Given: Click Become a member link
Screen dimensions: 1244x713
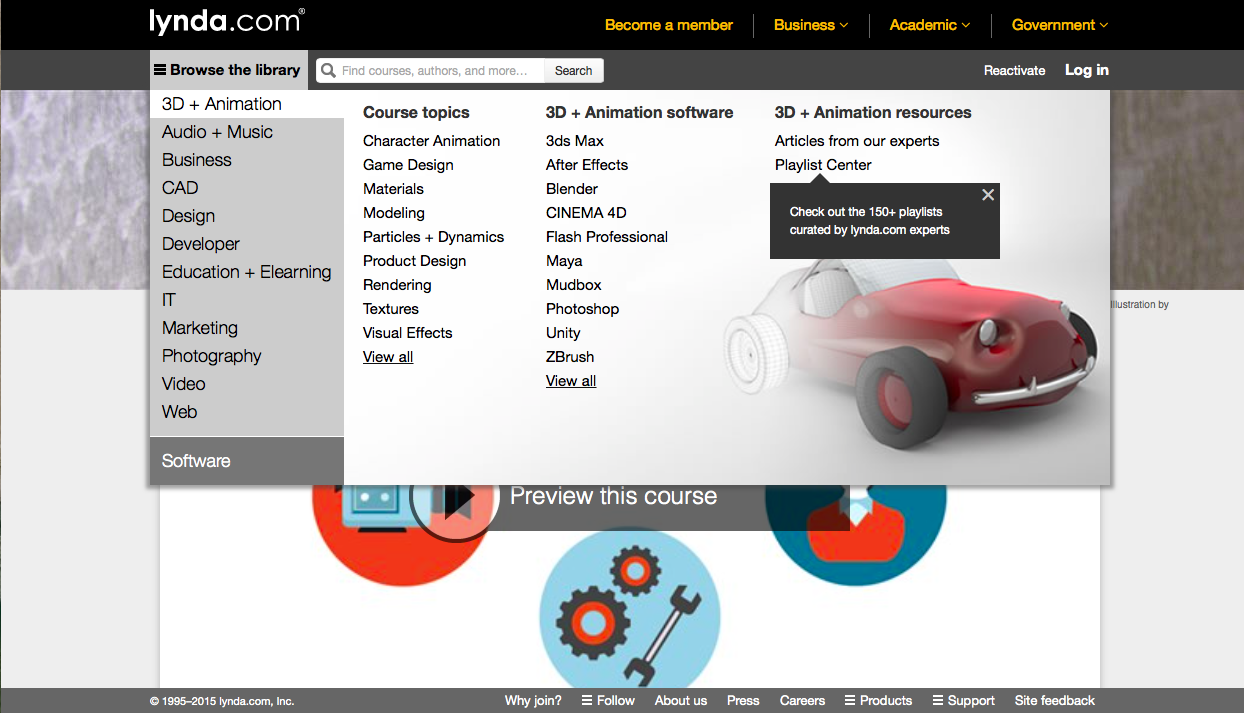Looking at the screenshot, I should [669, 25].
